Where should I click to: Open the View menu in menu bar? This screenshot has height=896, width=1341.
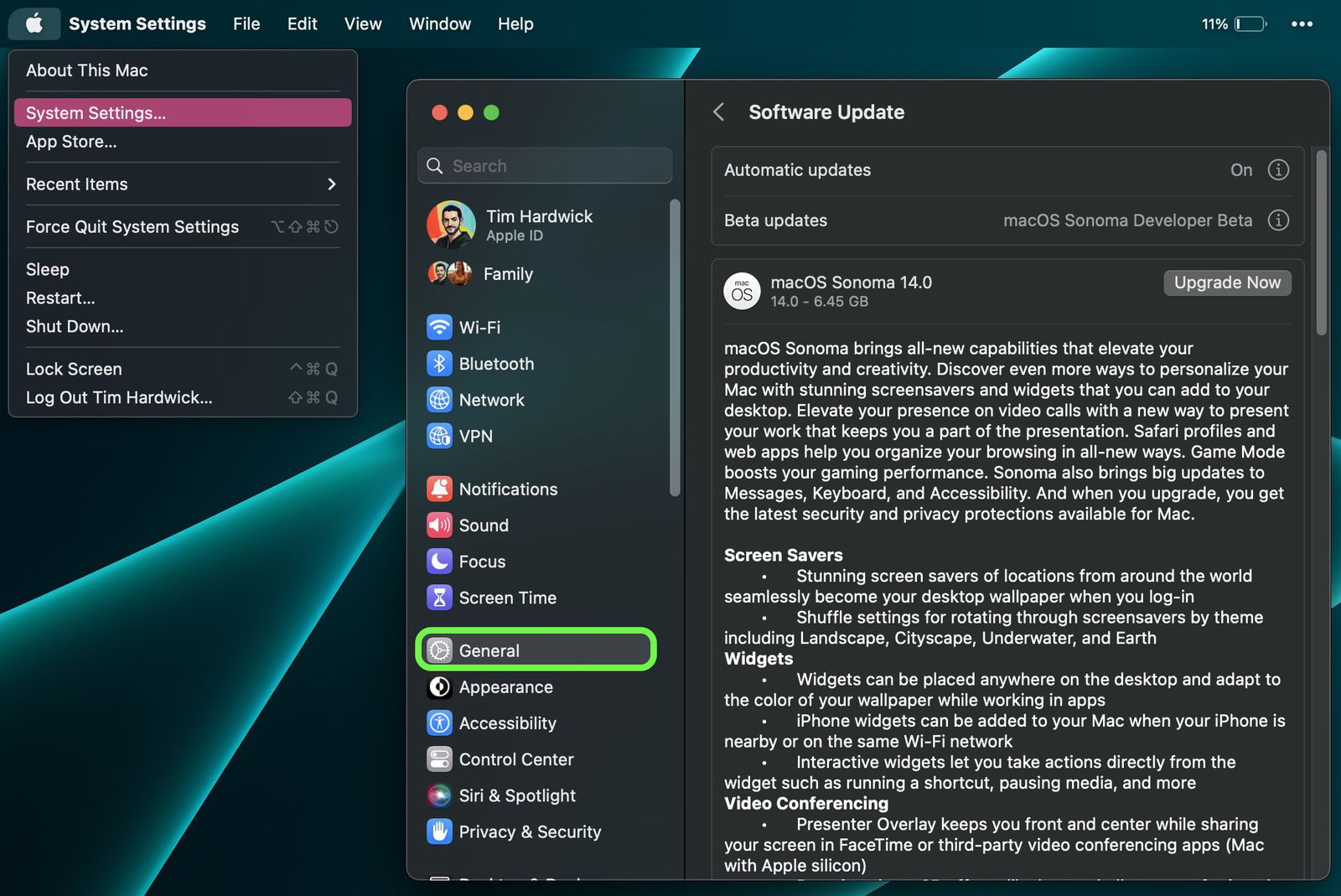(x=362, y=24)
